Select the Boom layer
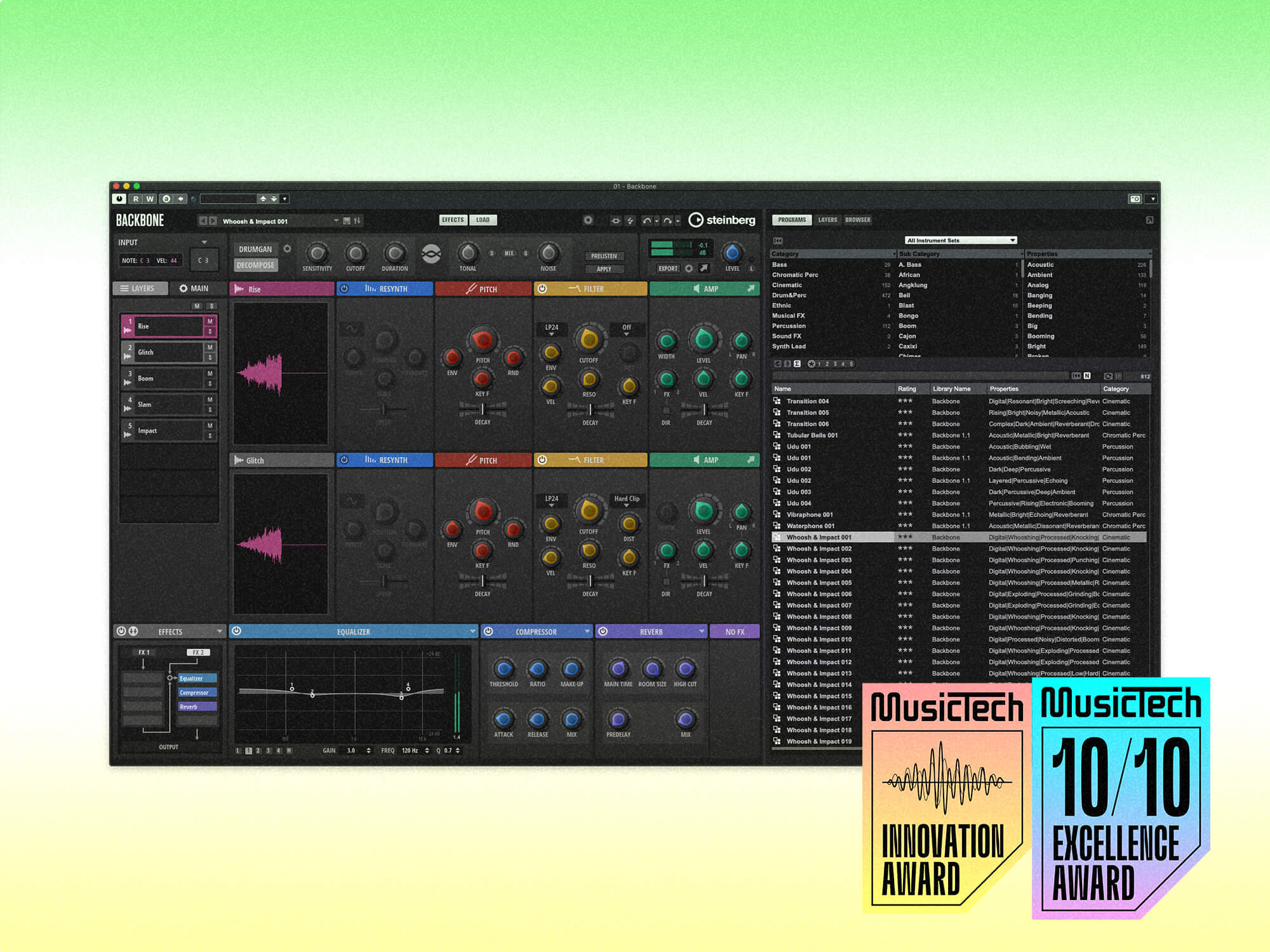This screenshot has width=1270, height=952. (x=169, y=378)
